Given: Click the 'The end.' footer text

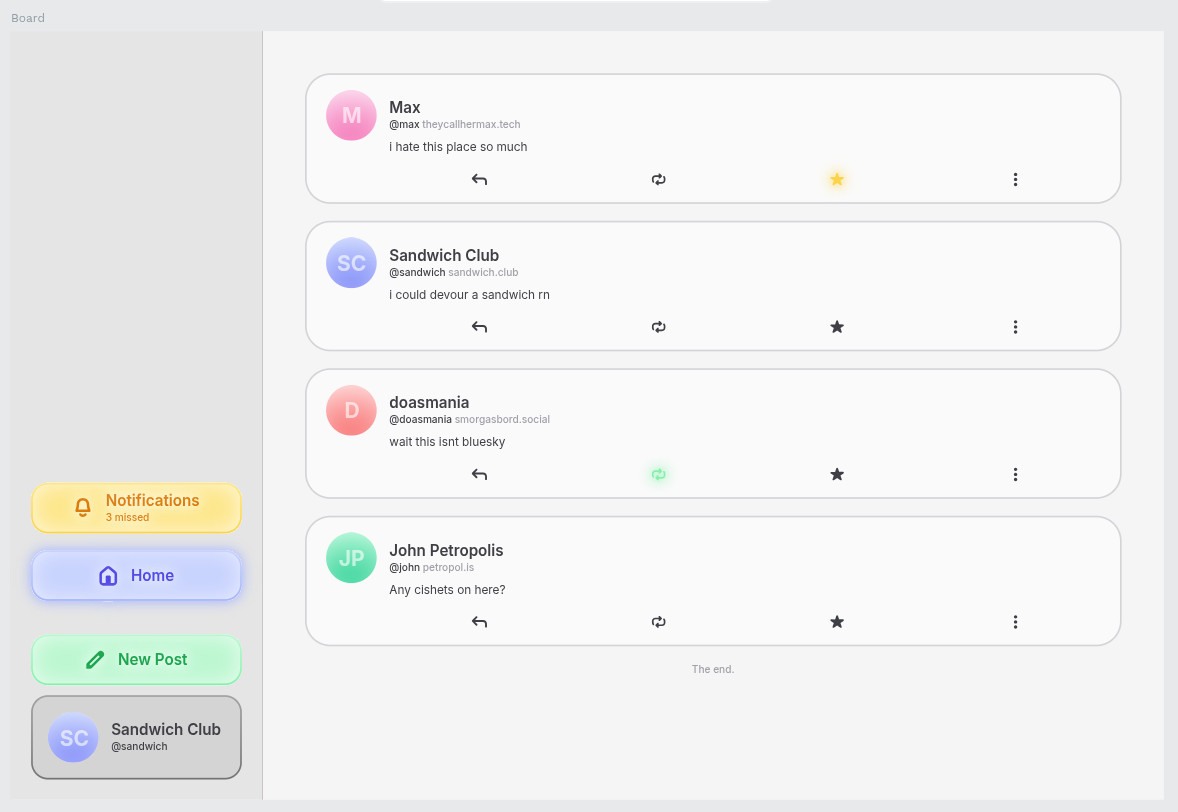Looking at the screenshot, I should (x=713, y=669).
